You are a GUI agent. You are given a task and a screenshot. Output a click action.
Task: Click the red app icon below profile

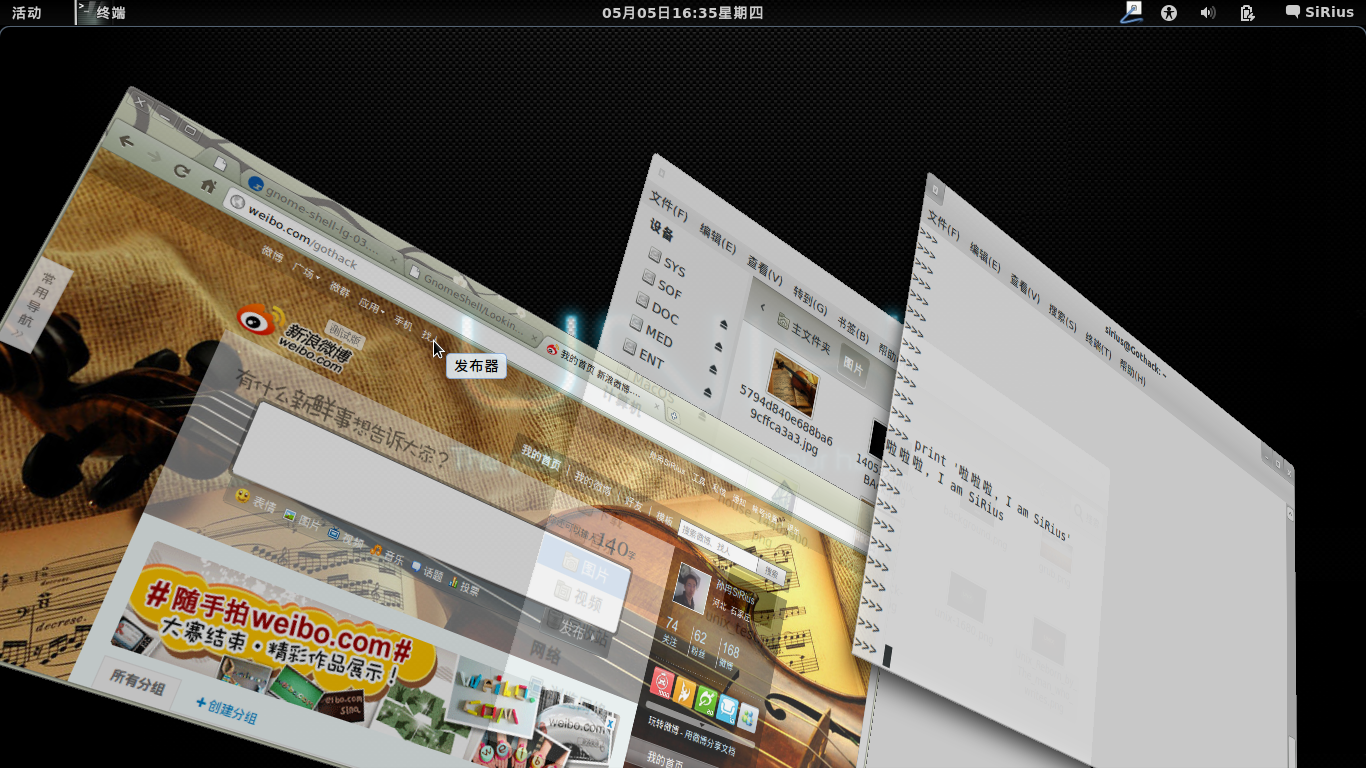tap(662, 682)
